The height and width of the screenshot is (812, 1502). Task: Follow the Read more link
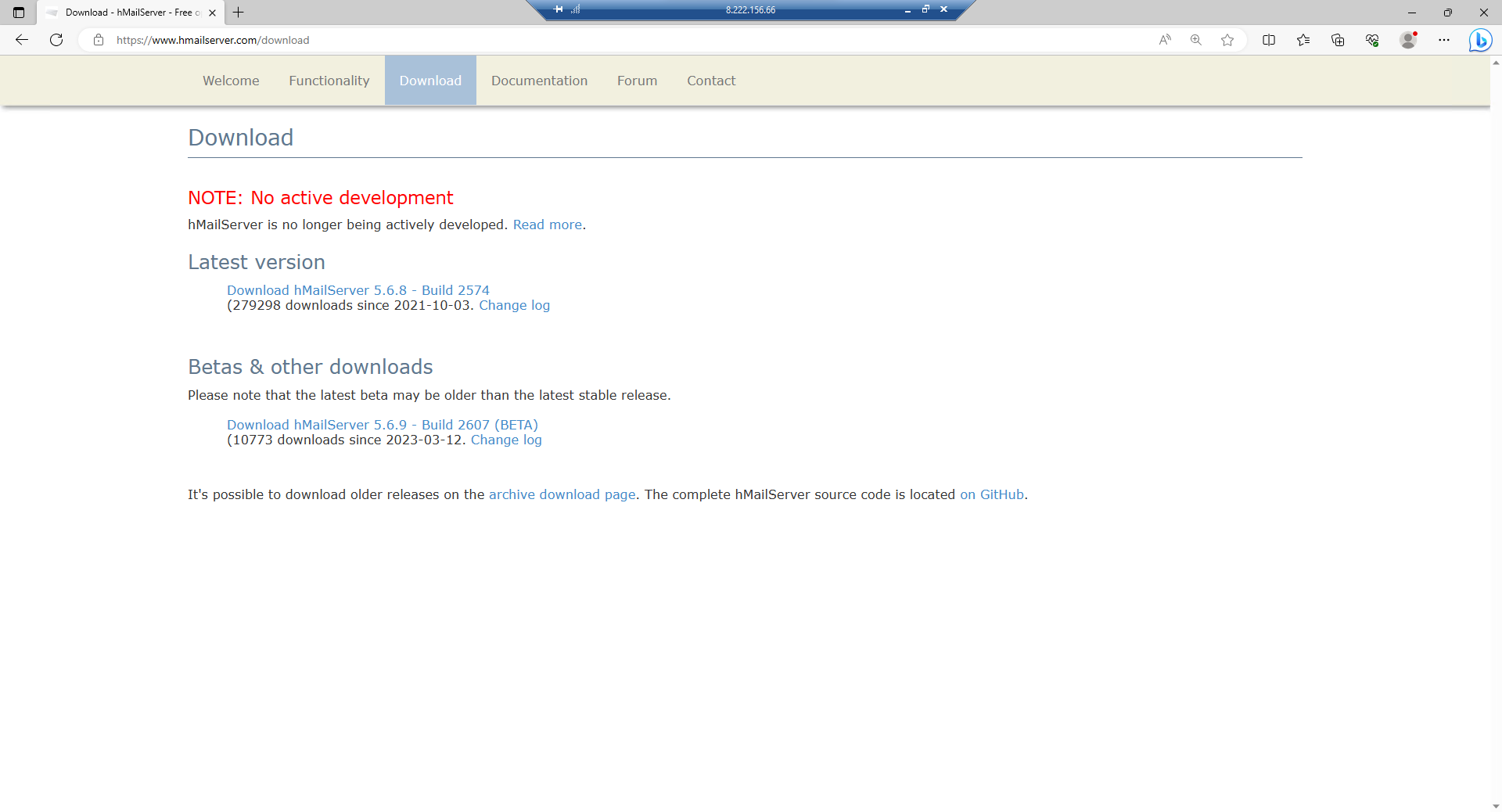tap(548, 225)
